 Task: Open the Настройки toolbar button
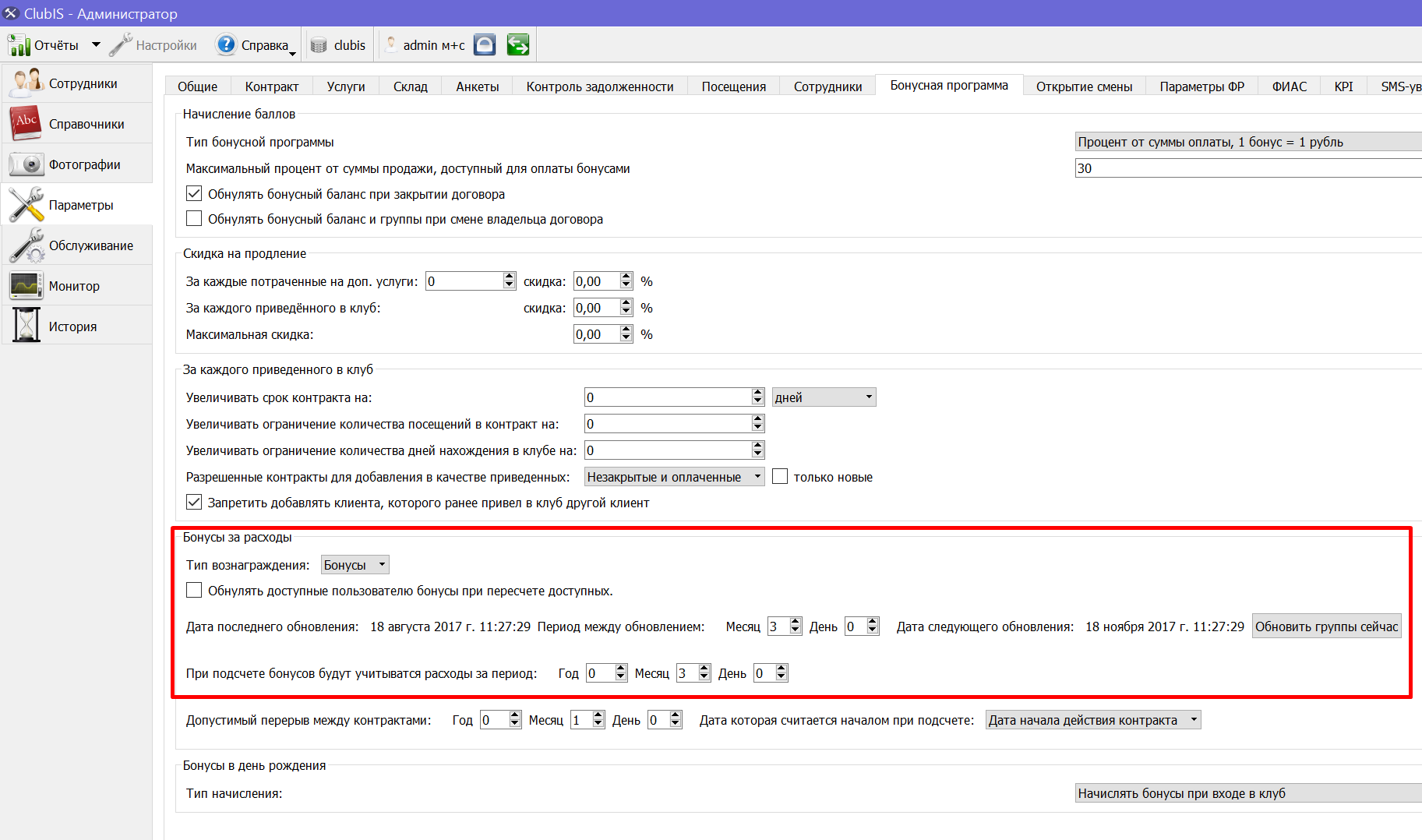153,45
